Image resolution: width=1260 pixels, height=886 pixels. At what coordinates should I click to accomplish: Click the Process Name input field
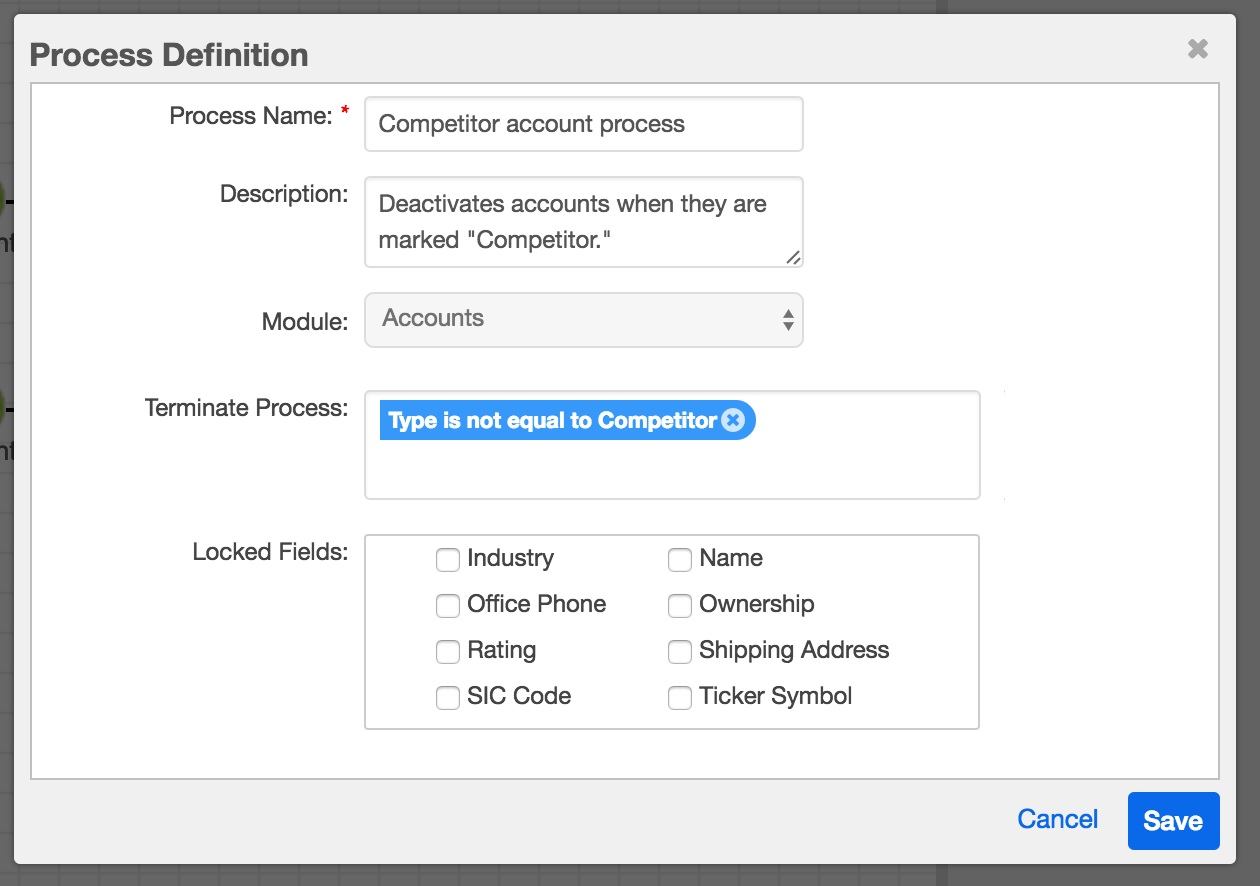click(583, 124)
